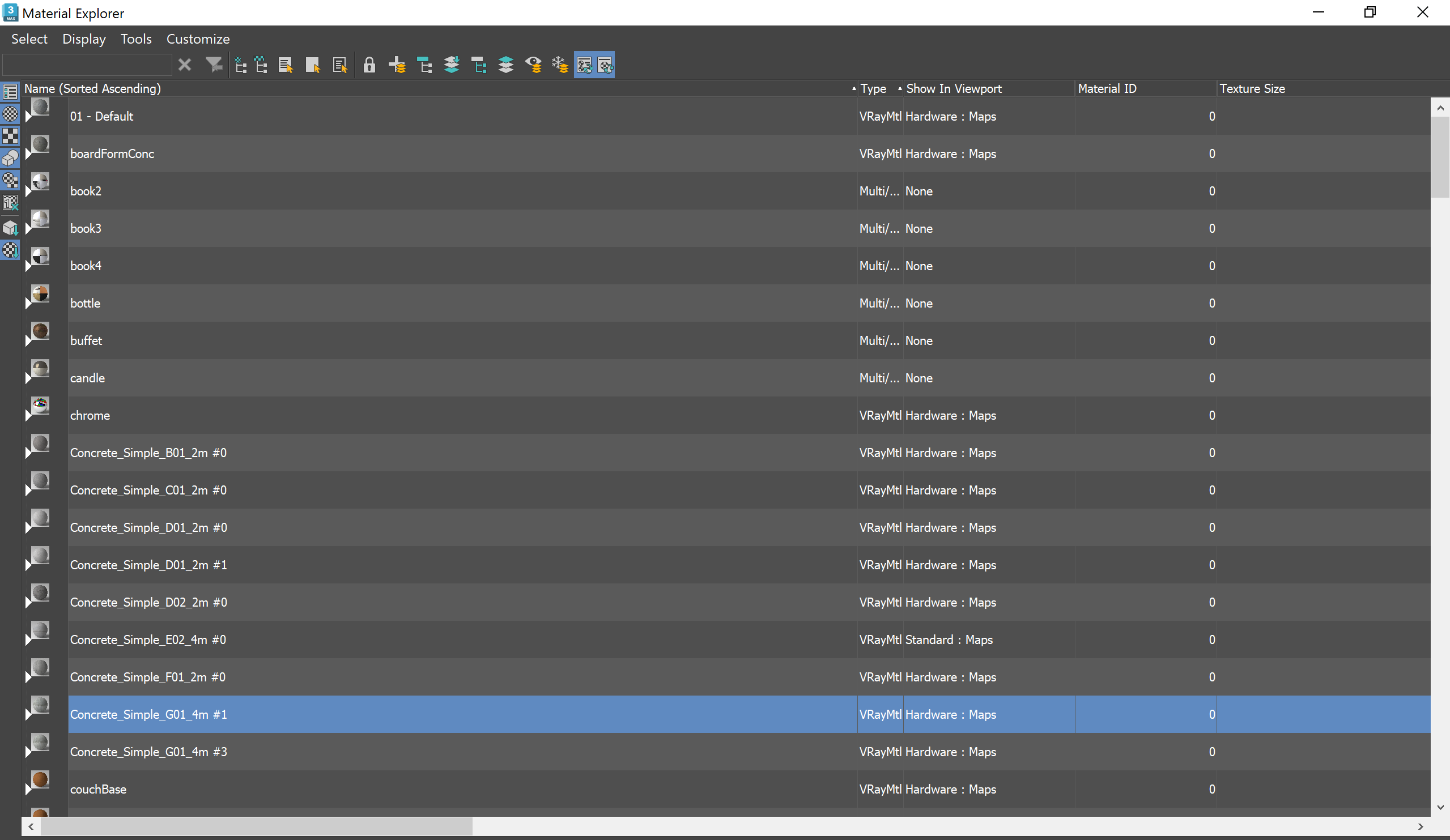Open the Customize menu
This screenshot has height=840, width=1450.
pyautogui.click(x=198, y=39)
